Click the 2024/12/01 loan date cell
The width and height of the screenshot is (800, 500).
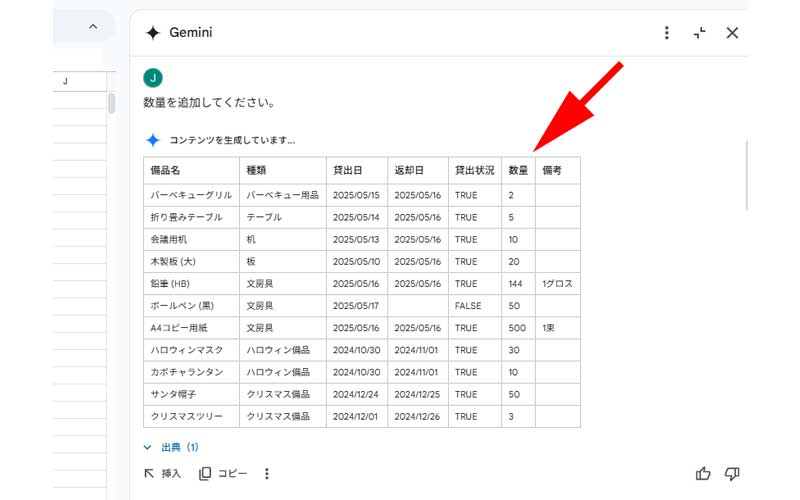(357, 416)
